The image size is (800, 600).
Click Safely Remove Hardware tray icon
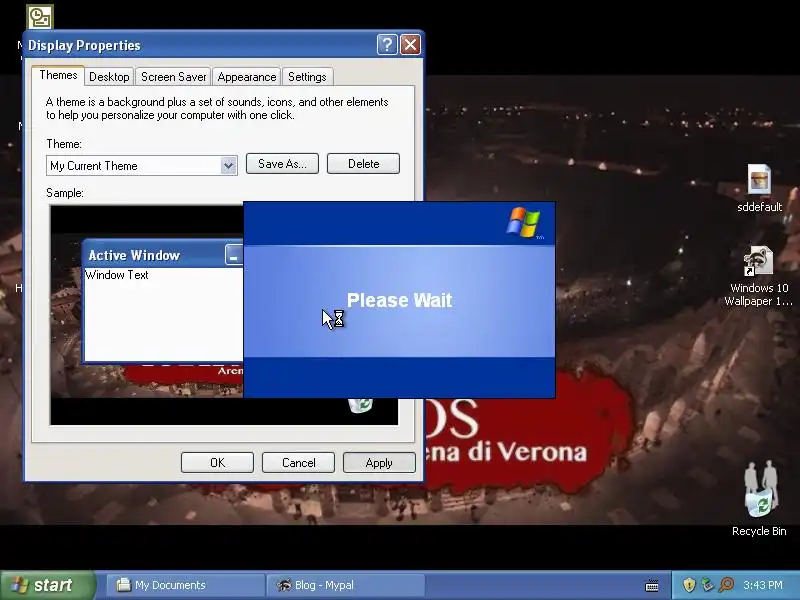[x=707, y=585]
